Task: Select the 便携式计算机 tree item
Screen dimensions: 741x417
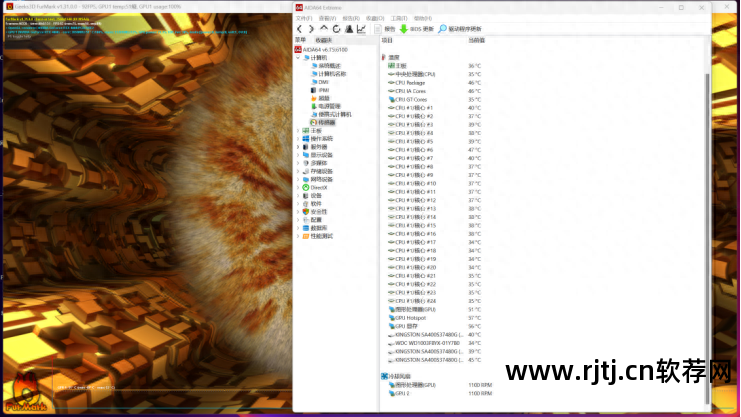Action: (335, 114)
